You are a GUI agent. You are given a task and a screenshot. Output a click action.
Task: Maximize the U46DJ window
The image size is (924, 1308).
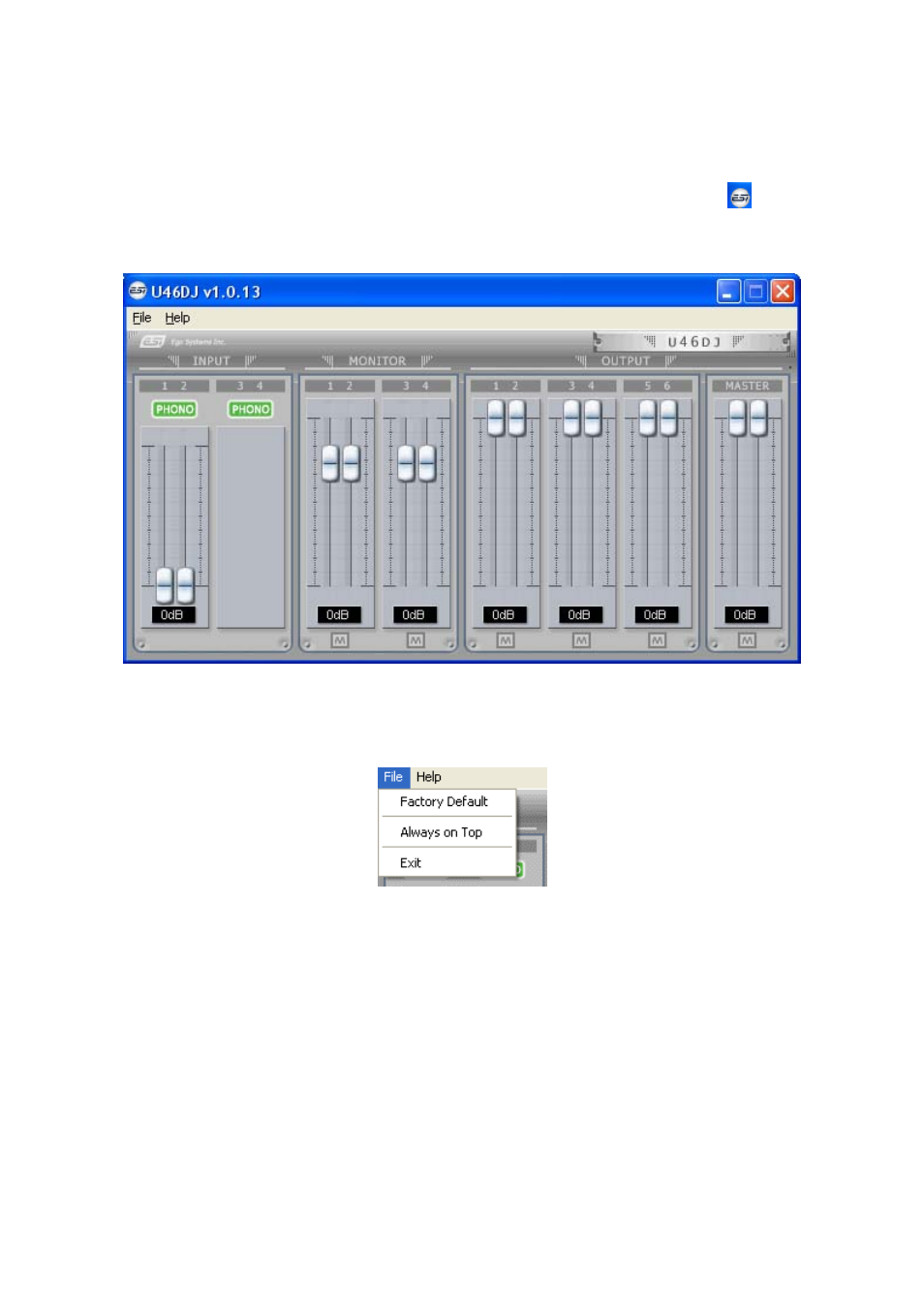755,291
